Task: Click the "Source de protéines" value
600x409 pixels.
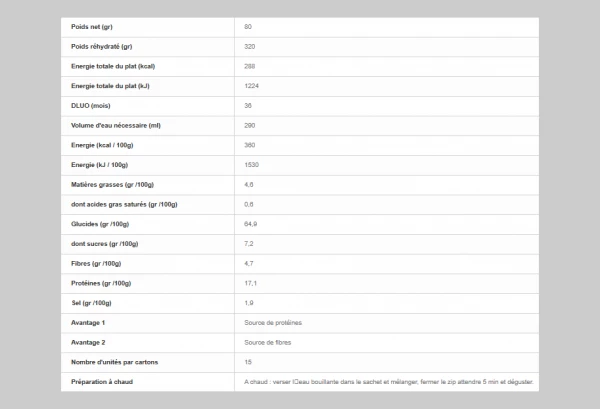Action: 273,322
